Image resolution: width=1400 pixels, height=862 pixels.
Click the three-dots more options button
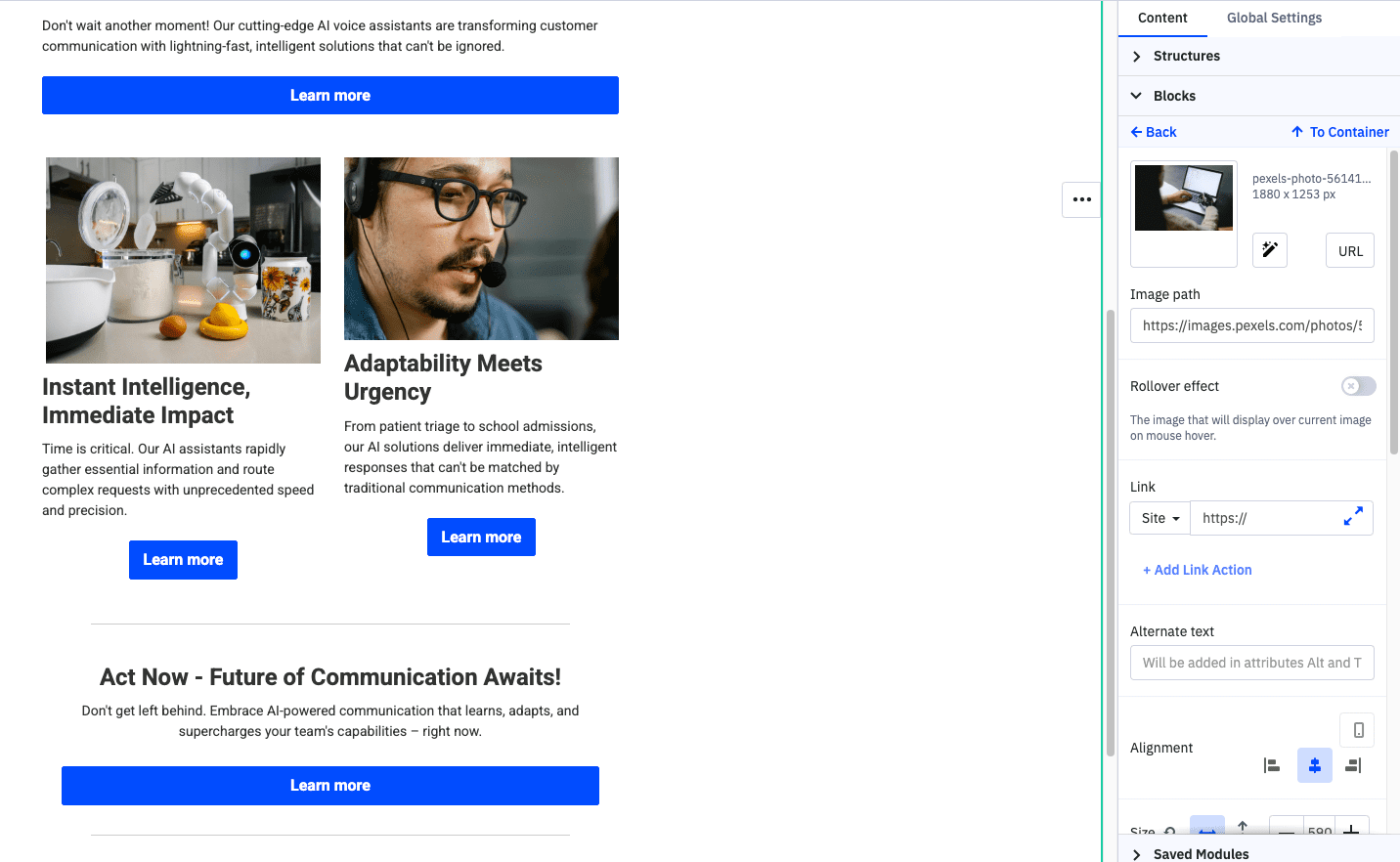(1081, 199)
